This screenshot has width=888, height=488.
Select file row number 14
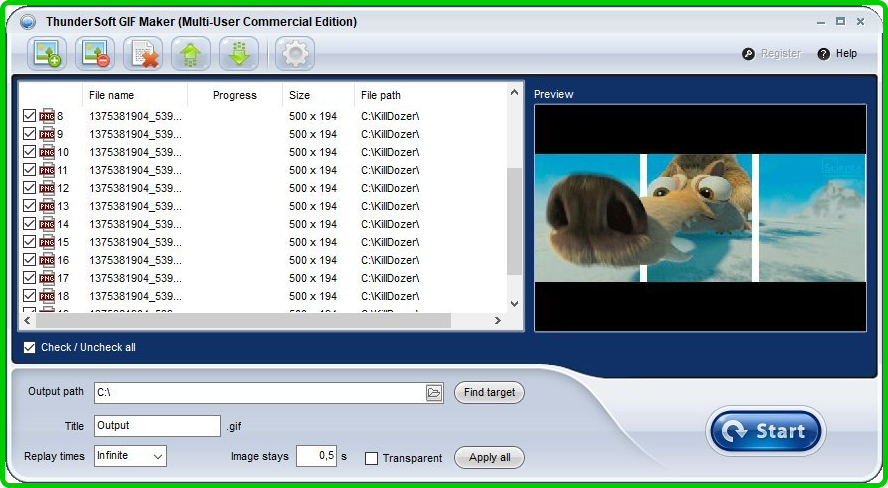click(x=265, y=224)
